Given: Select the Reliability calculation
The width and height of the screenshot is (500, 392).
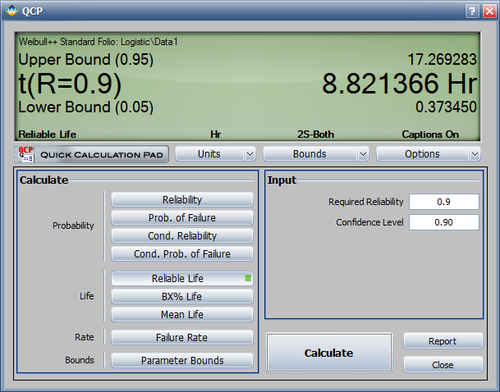Looking at the screenshot, I should (x=182, y=200).
